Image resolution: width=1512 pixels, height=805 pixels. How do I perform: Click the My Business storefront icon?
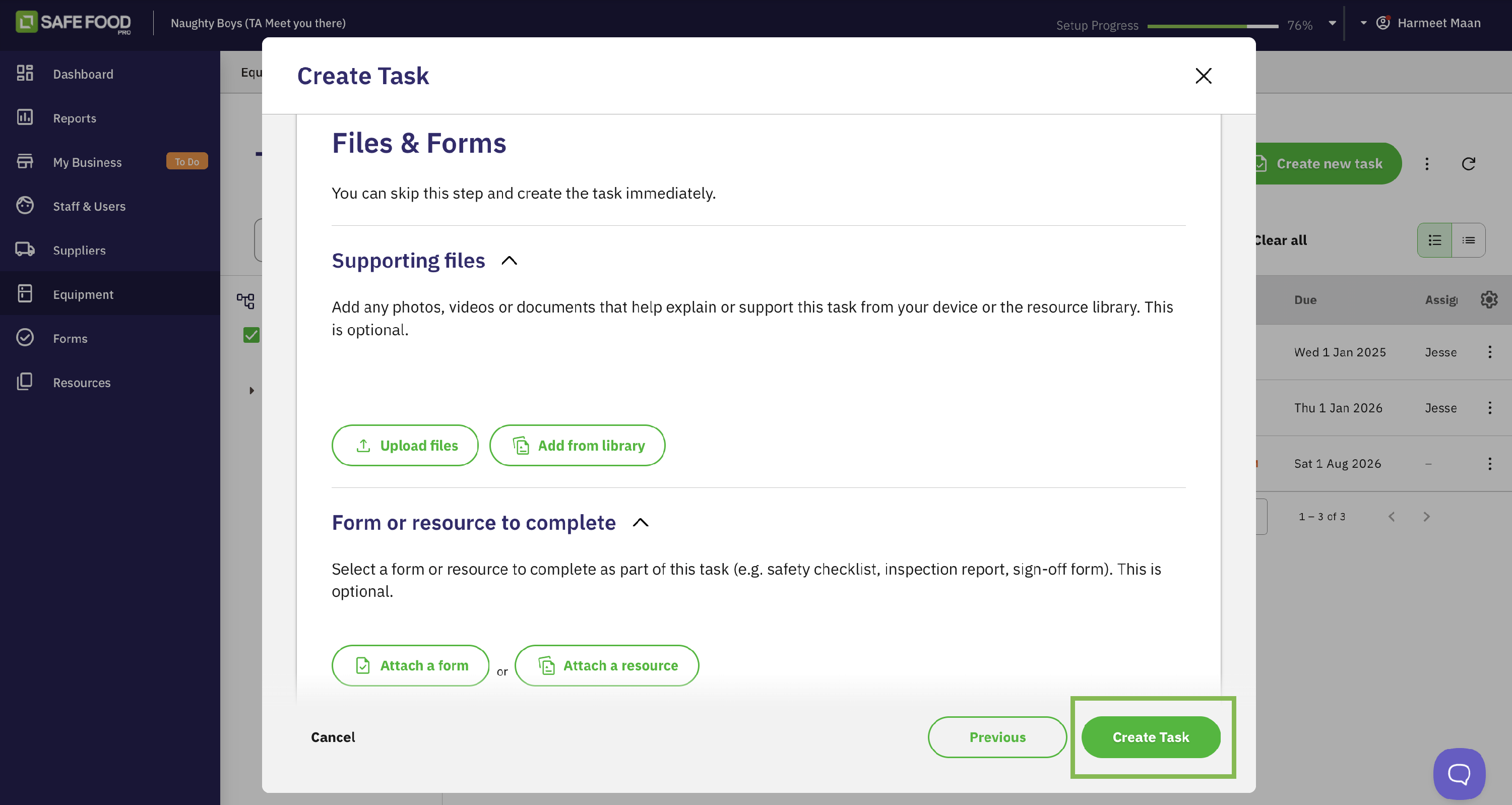(25, 161)
